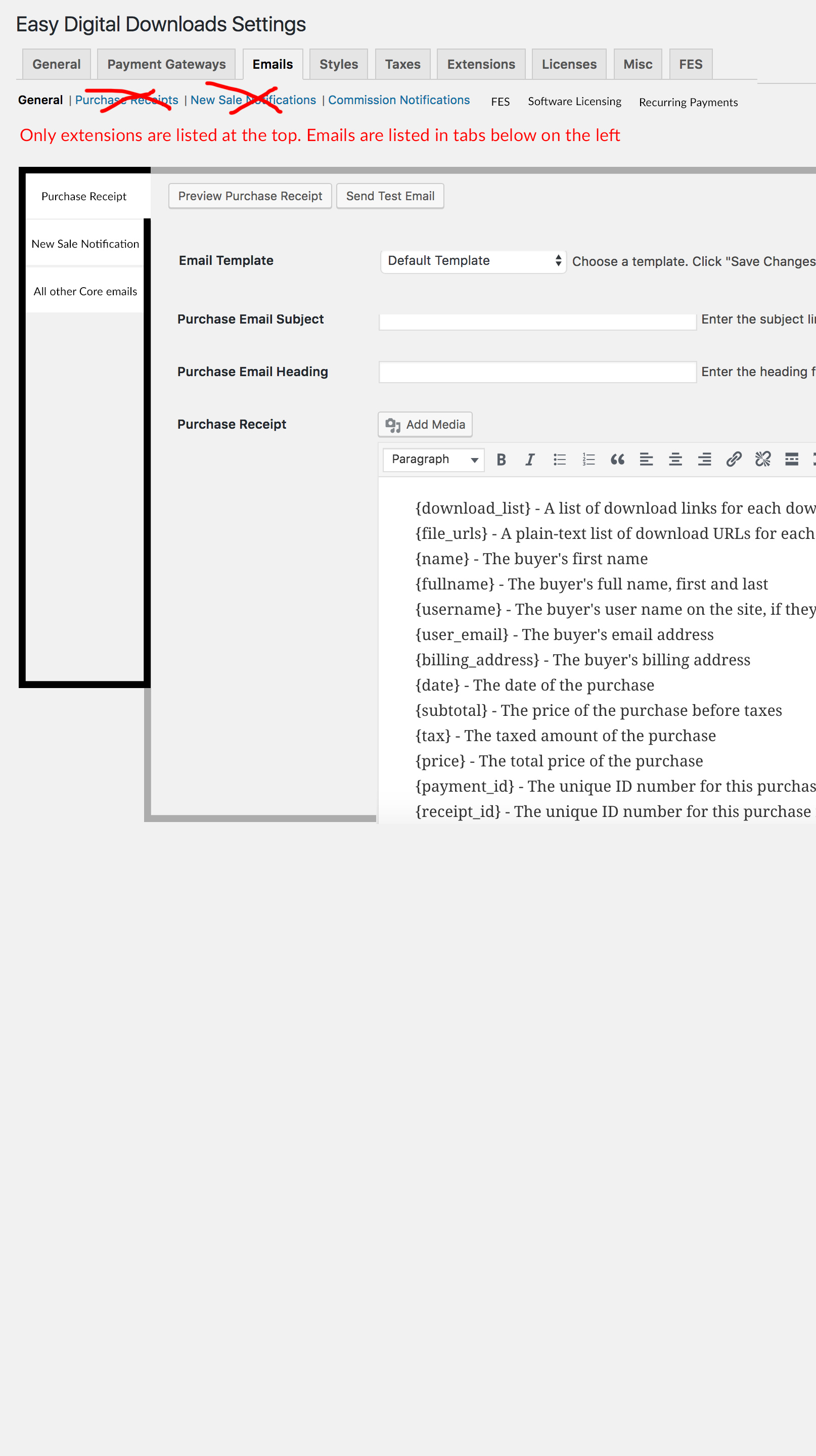Insert a hyperlink in the receipt editor
The image size is (816, 1456).
[734, 460]
